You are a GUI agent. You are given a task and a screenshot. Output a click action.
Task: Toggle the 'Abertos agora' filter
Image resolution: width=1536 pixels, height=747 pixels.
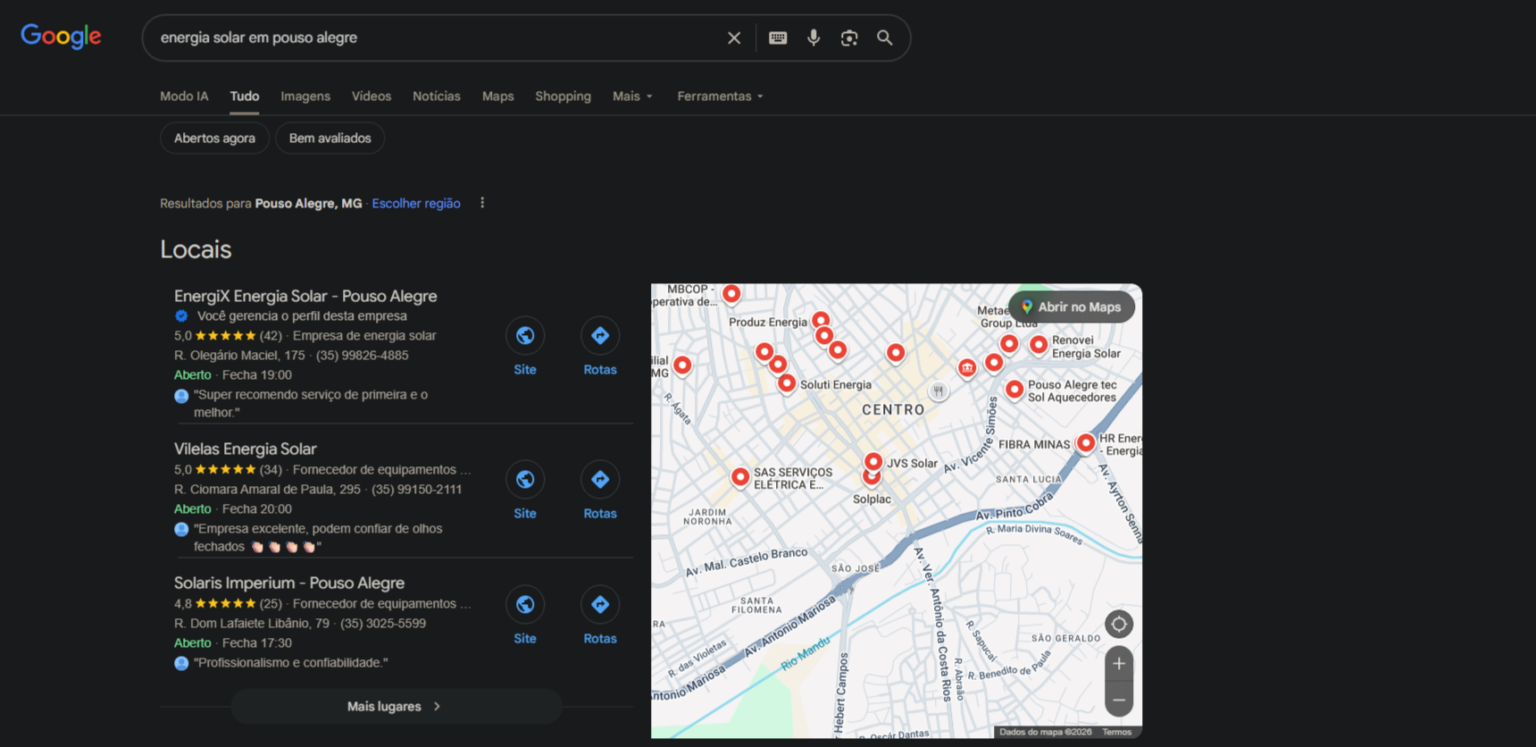(x=214, y=138)
